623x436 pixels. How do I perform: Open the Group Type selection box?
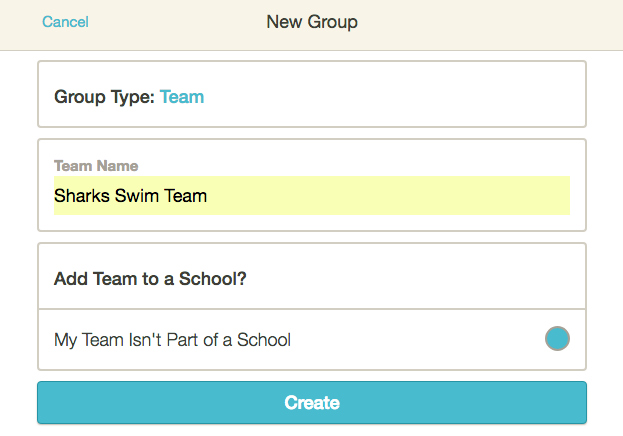[x=312, y=94]
